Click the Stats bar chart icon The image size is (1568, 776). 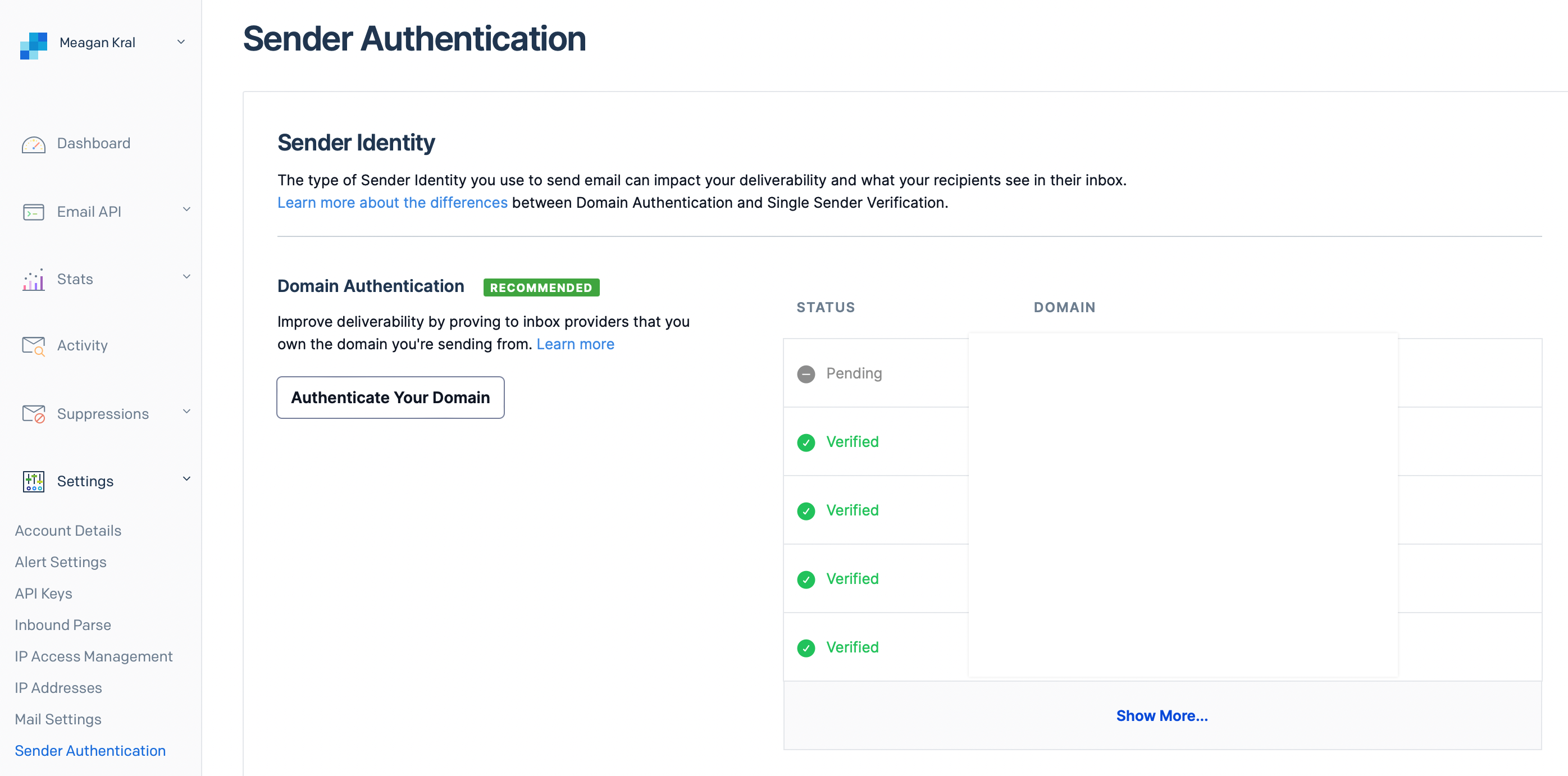click(x=34, y=280)
